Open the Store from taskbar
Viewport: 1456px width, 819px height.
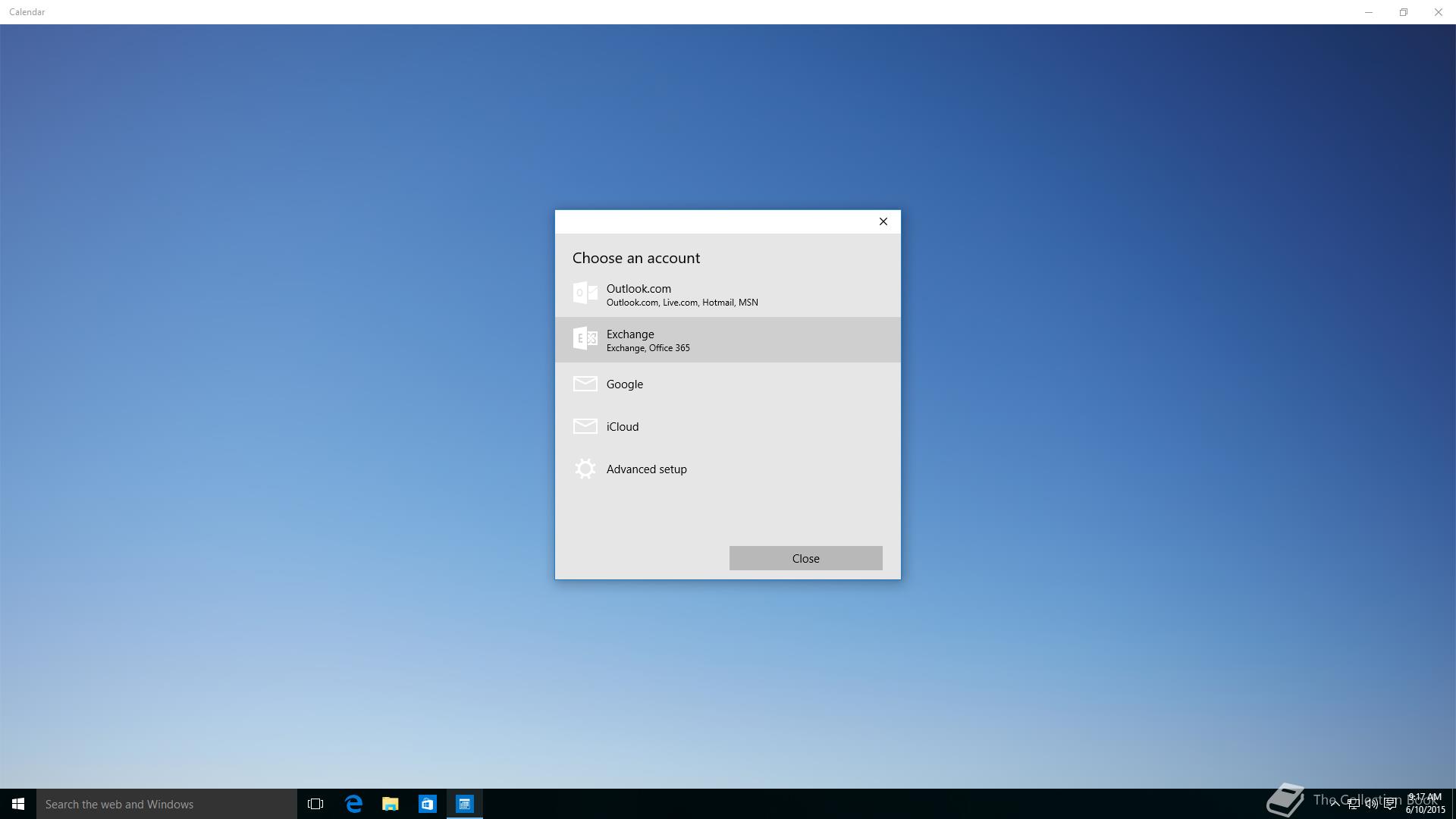[x=428, y=804]
